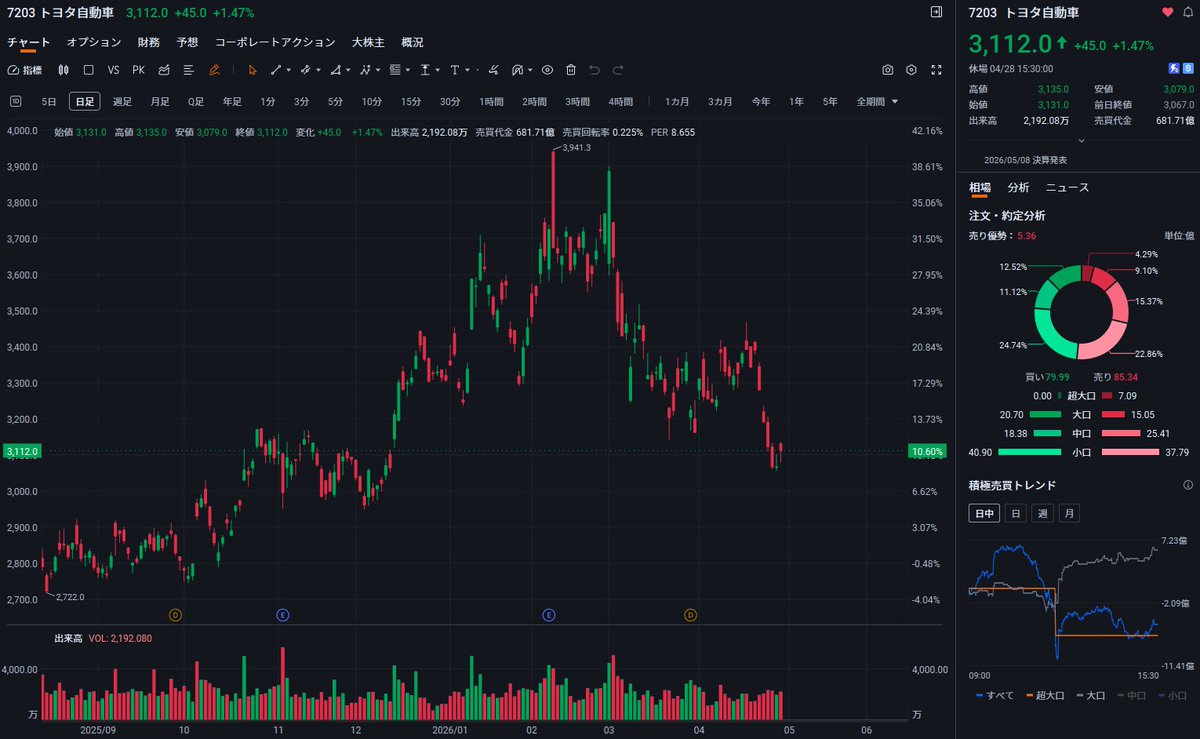Toggle drawings visibility eye icon
1200x739 pixels.
547,70
